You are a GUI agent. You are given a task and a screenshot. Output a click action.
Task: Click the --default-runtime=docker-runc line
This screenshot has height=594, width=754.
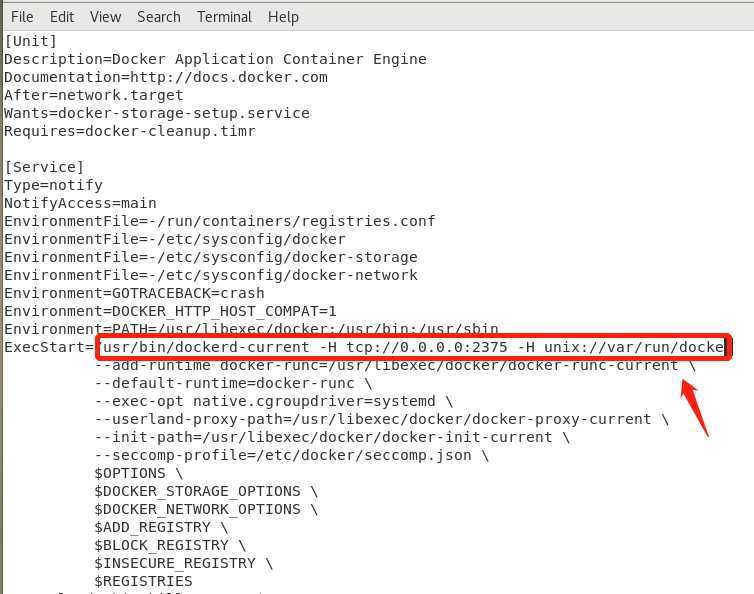point(233,383)
